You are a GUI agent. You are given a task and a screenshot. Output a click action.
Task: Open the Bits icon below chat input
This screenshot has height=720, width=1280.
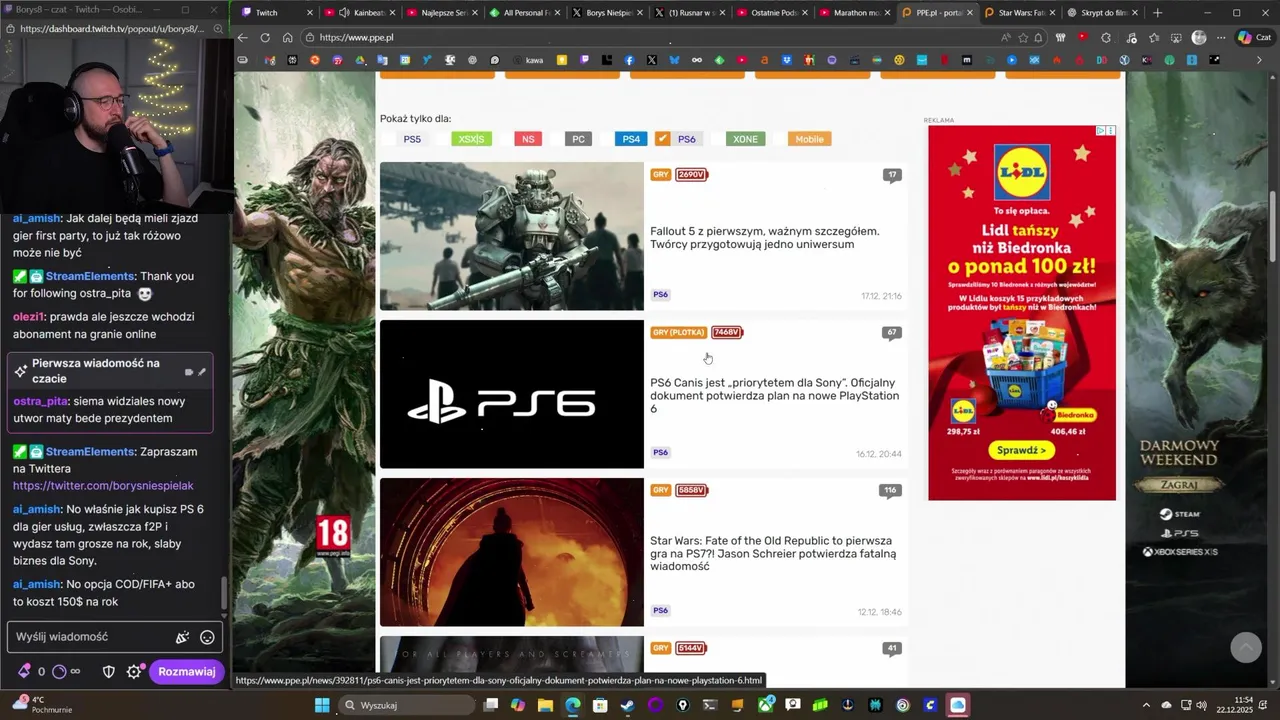(24, 672)
